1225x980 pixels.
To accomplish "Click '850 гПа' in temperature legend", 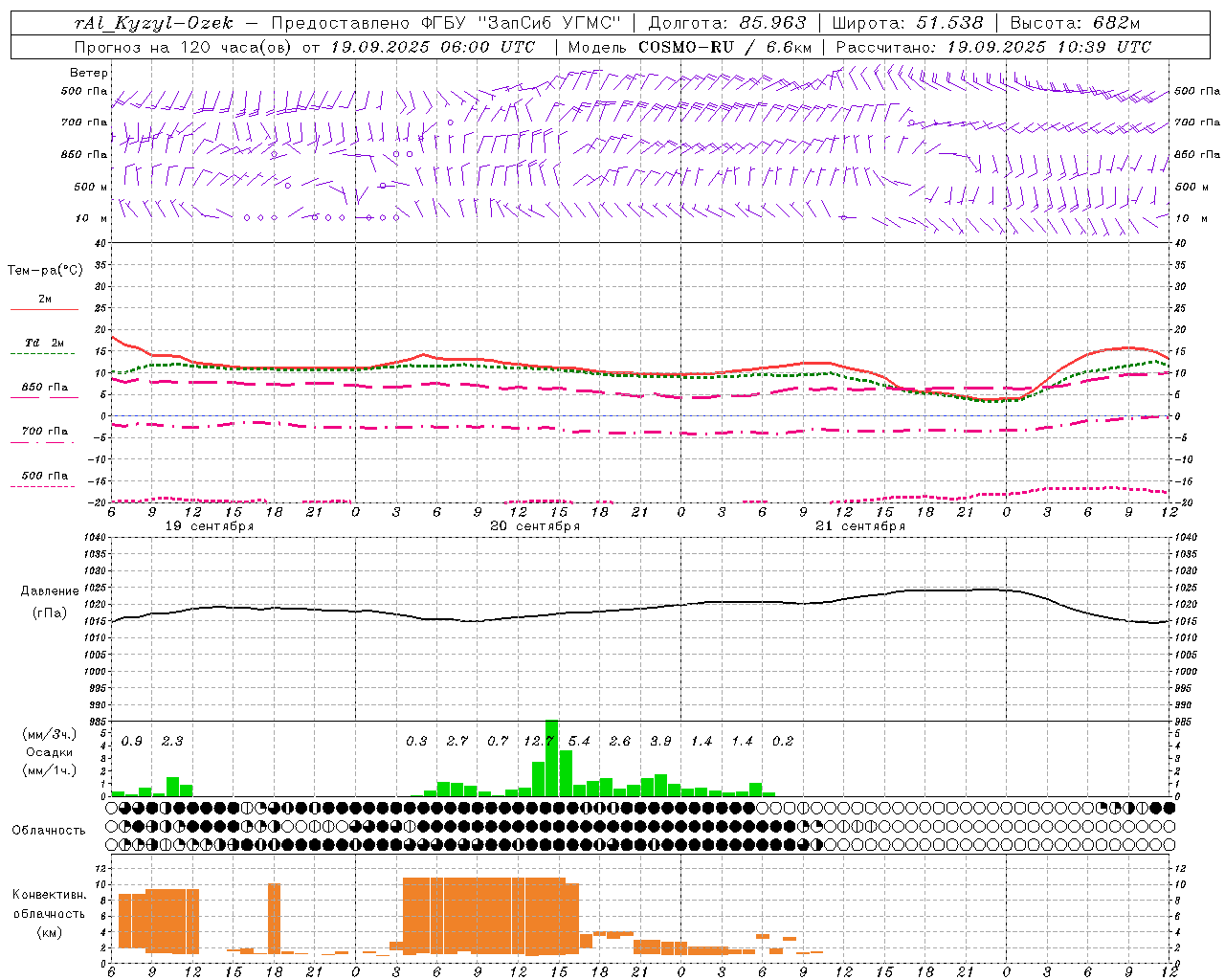I will pyautogui.click(x=45, y=388).
